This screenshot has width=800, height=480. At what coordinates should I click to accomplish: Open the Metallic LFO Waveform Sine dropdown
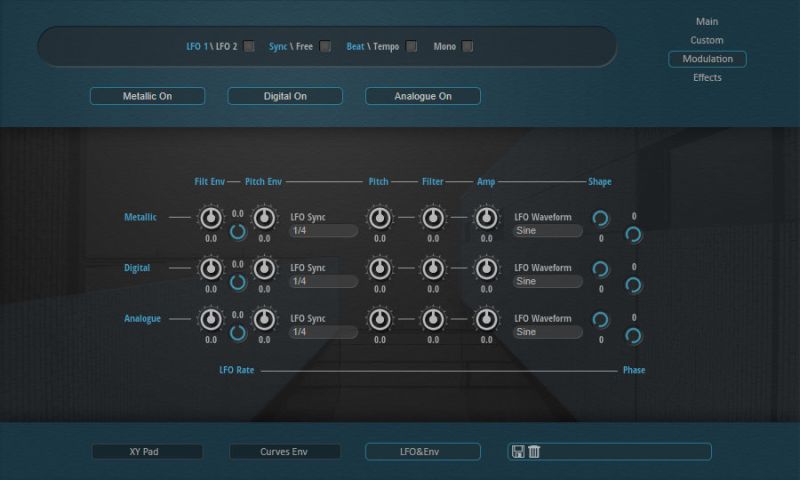point(547,231)
